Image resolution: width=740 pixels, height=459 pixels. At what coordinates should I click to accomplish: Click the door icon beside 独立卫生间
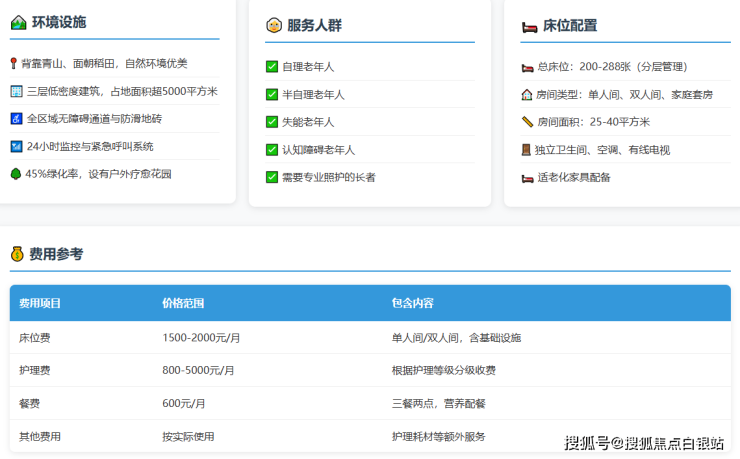[527, 150]
